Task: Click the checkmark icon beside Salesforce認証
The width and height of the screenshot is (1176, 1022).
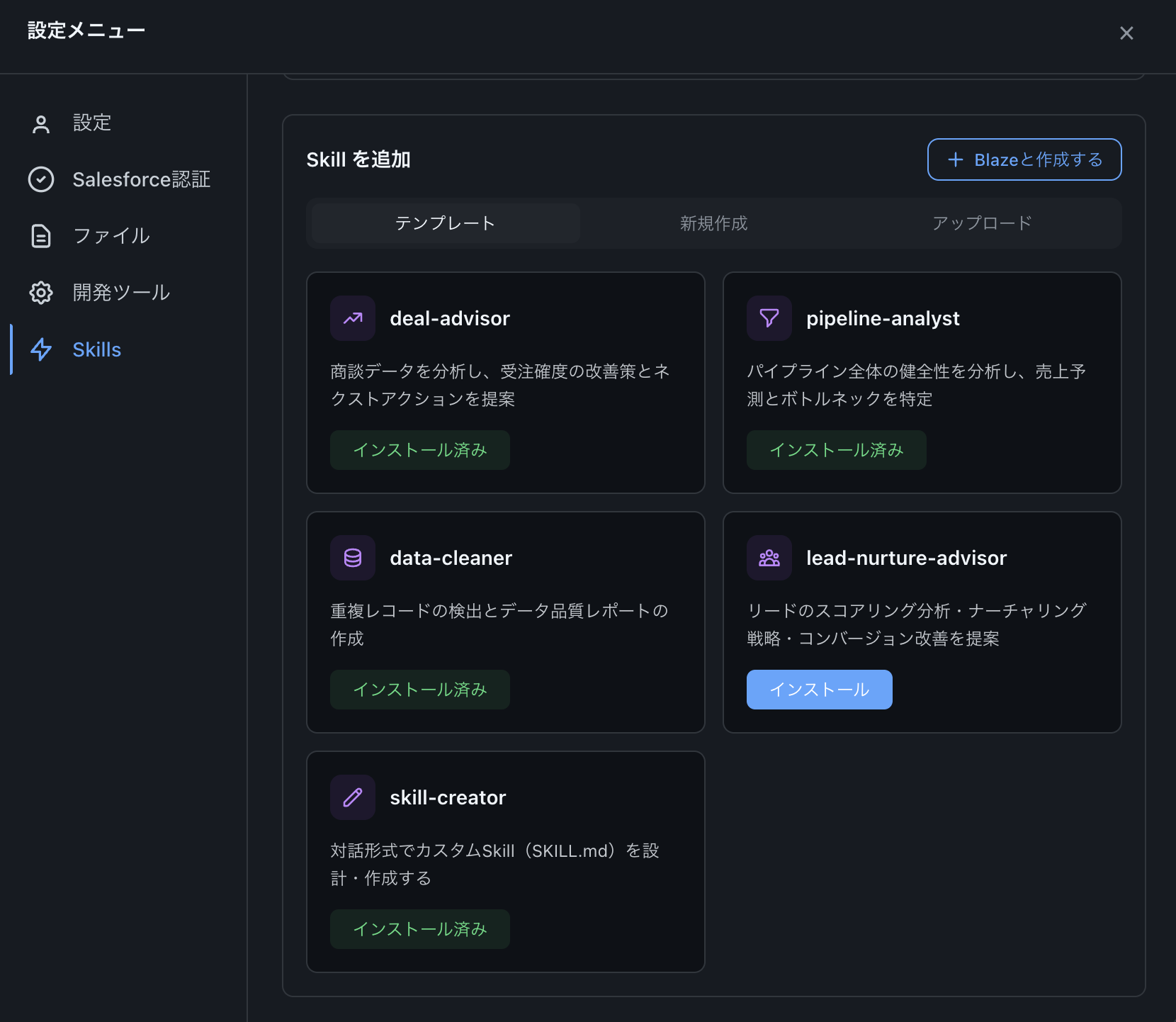Action: click(x=41, y=179)
